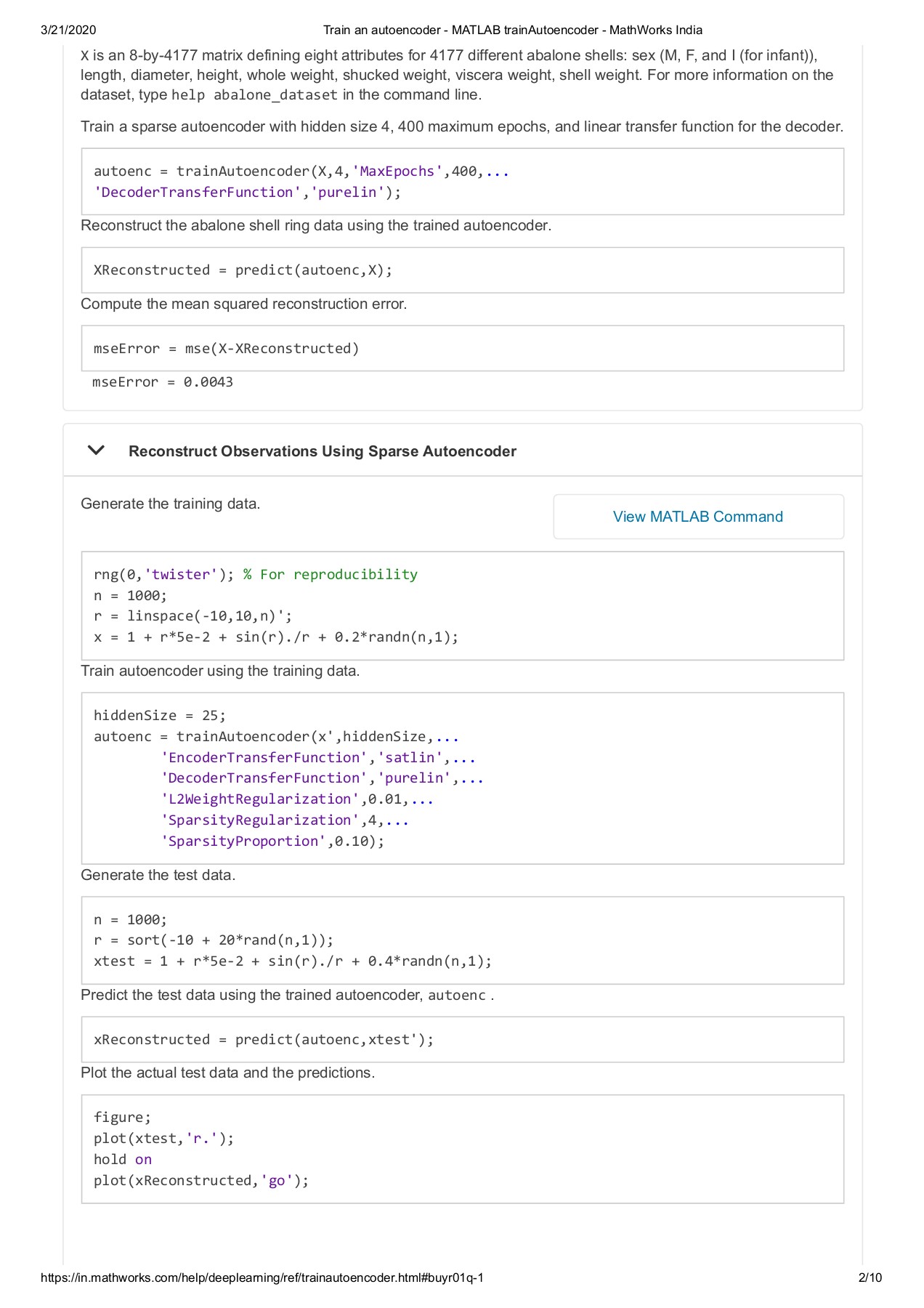
Task: Click the hiddenSize = 25 code line
Action: [160, 716]
